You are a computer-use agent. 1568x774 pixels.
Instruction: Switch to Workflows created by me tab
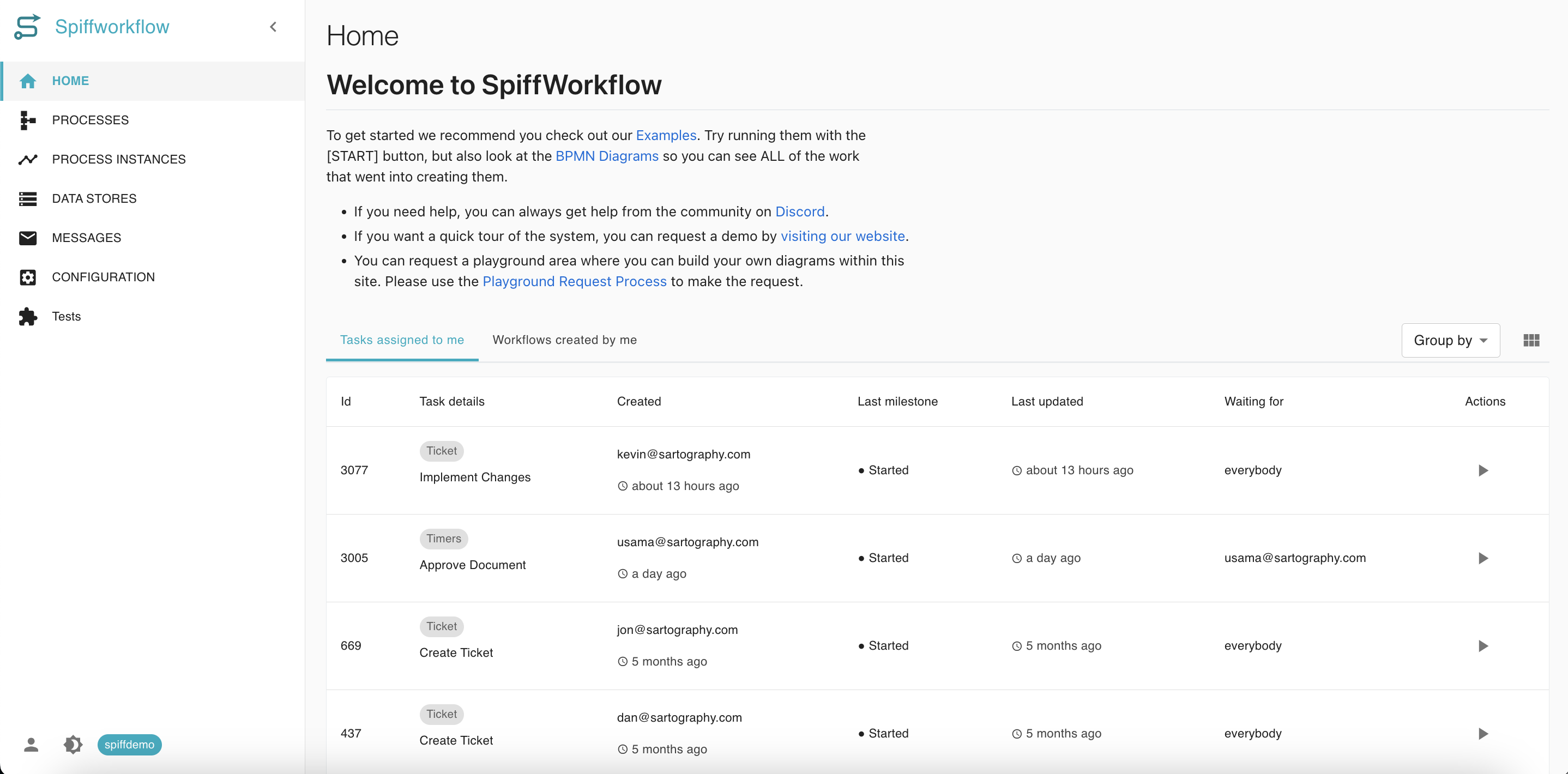pyautogui.click(x=564, y=340)
